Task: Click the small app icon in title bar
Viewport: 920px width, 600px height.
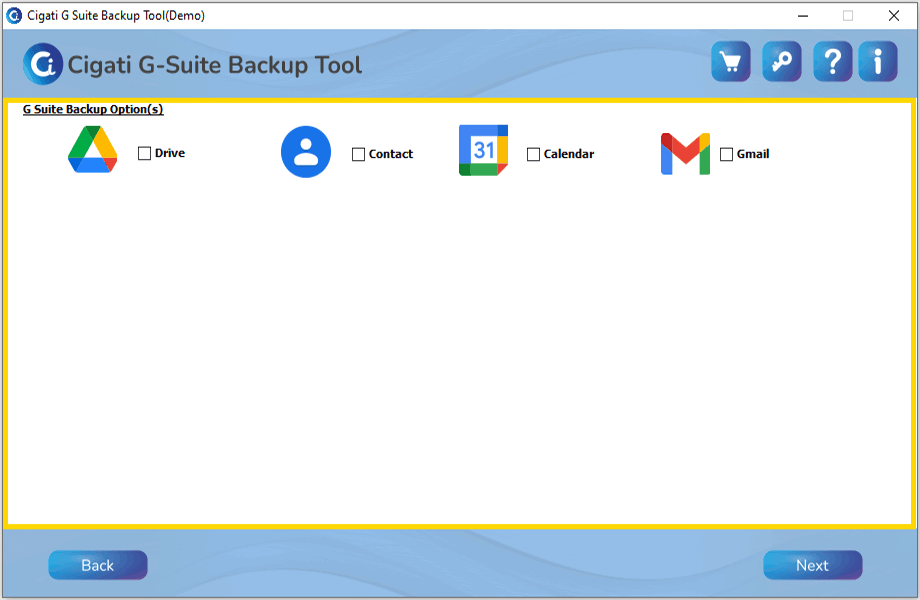Action: 14,15
